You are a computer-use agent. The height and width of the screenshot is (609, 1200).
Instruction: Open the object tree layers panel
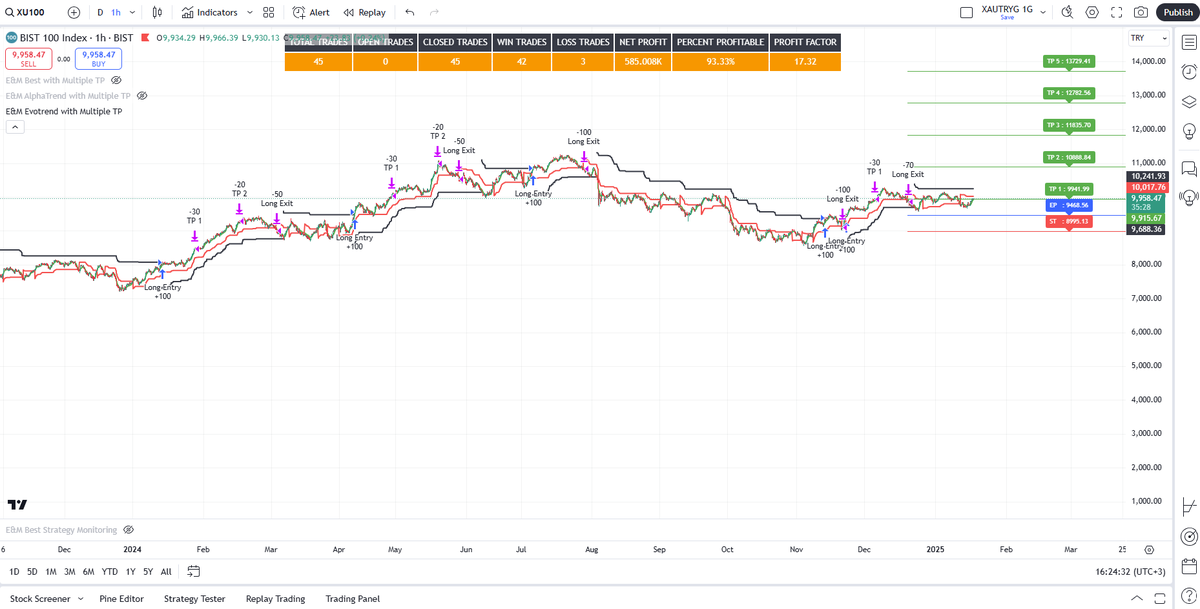[x=1189, y=101]
